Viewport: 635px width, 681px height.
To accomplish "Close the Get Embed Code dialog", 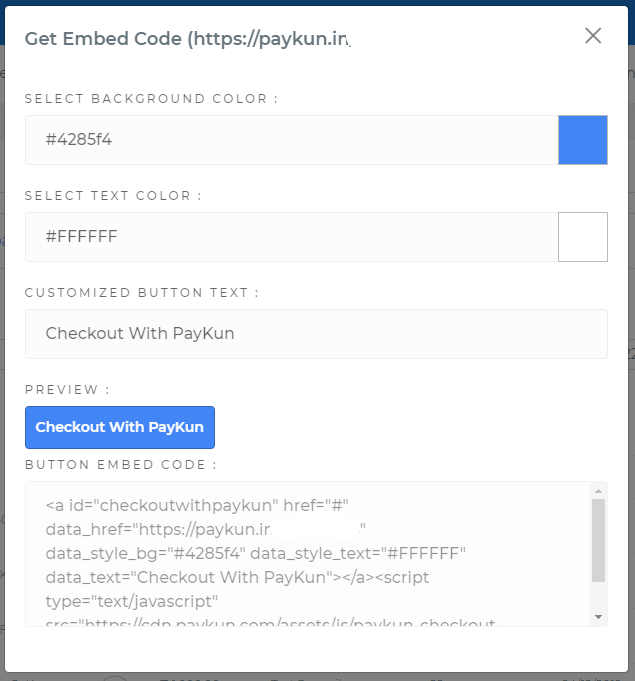I will [593, 36].
